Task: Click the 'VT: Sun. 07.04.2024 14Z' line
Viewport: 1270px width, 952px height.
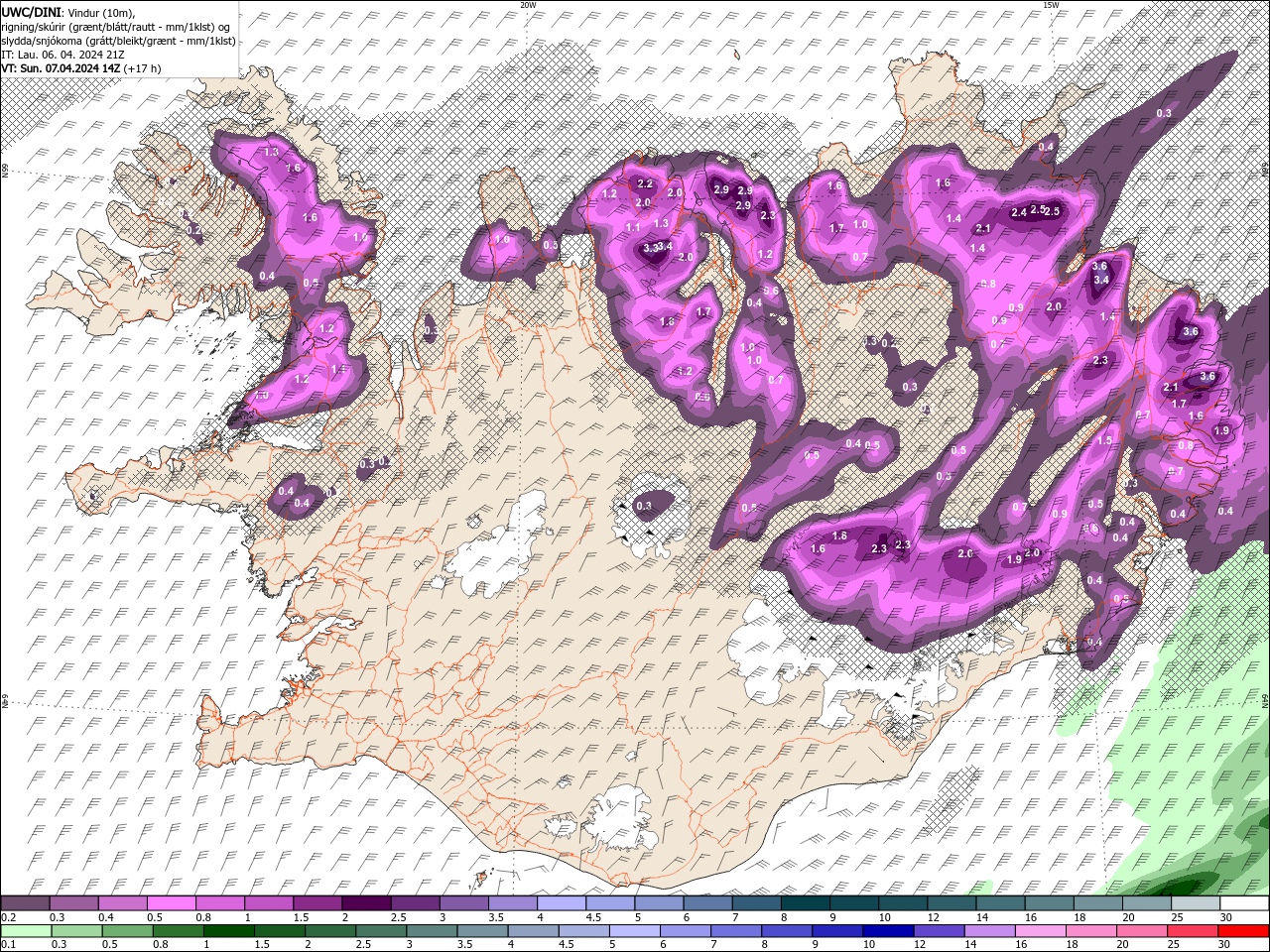Action: coord(61,68)
